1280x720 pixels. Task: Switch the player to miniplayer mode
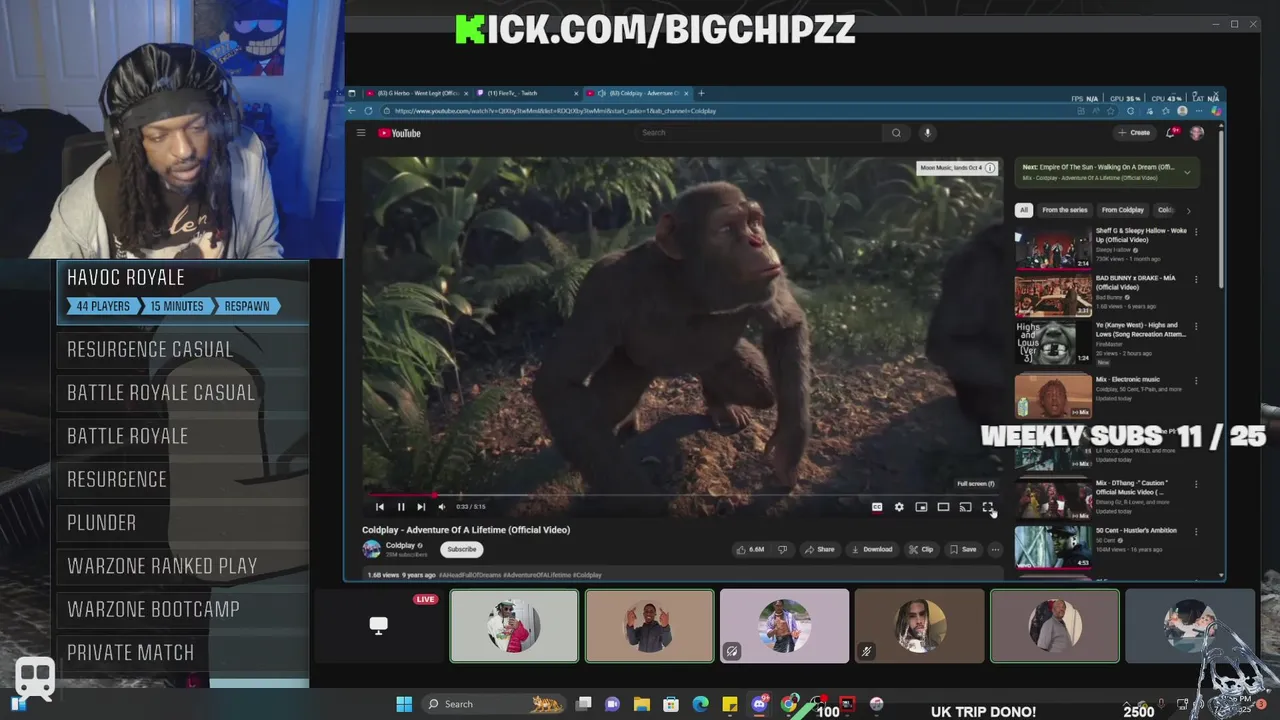(x=921, y=507)
